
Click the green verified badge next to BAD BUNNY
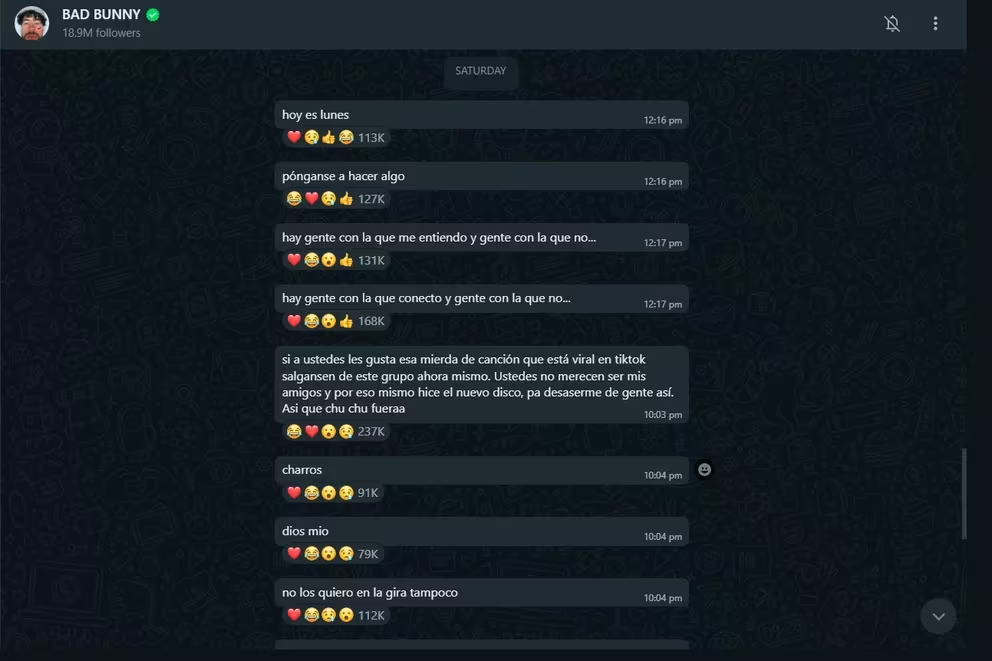153,15
